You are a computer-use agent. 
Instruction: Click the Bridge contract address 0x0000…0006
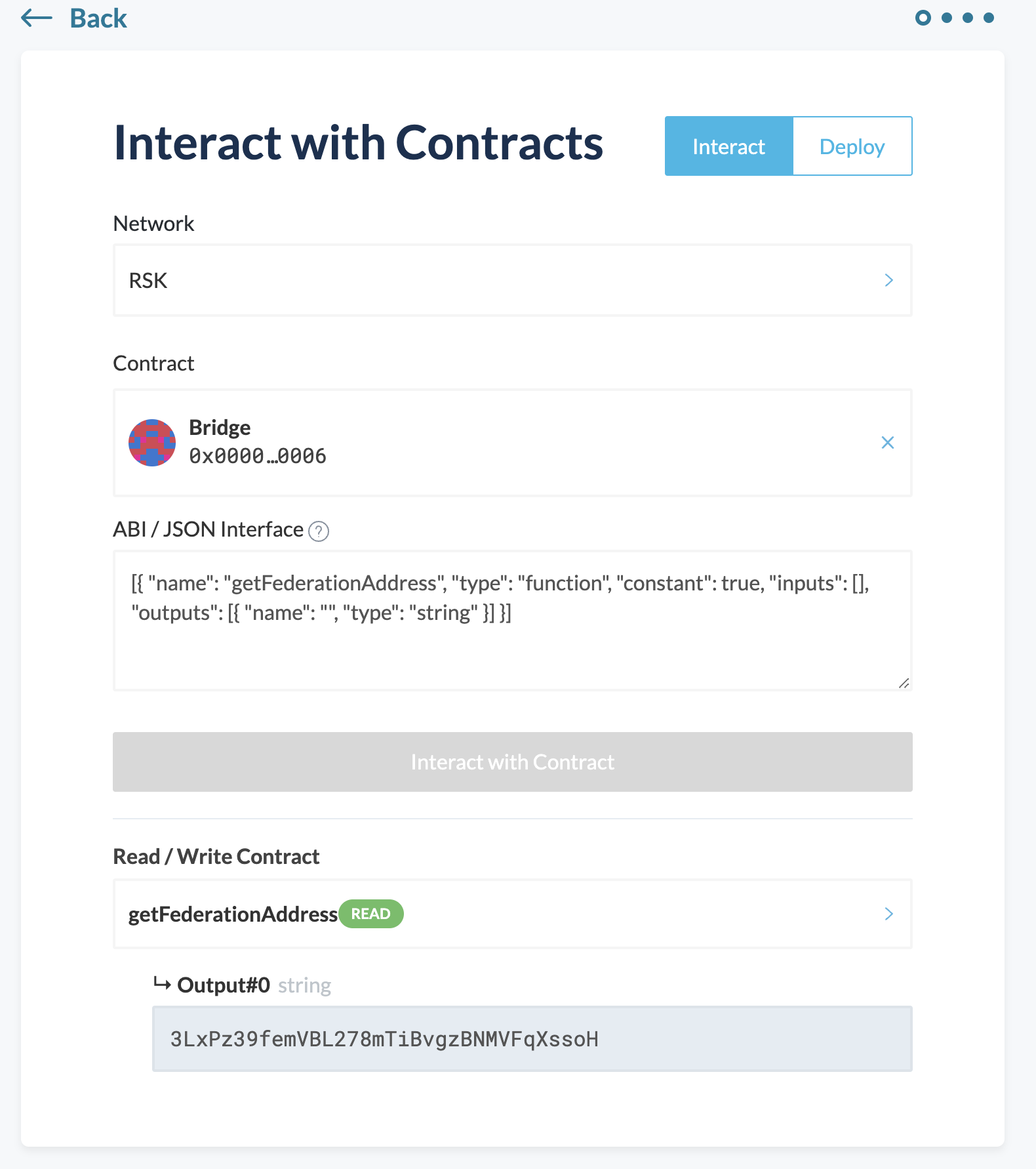pos(258,456)
